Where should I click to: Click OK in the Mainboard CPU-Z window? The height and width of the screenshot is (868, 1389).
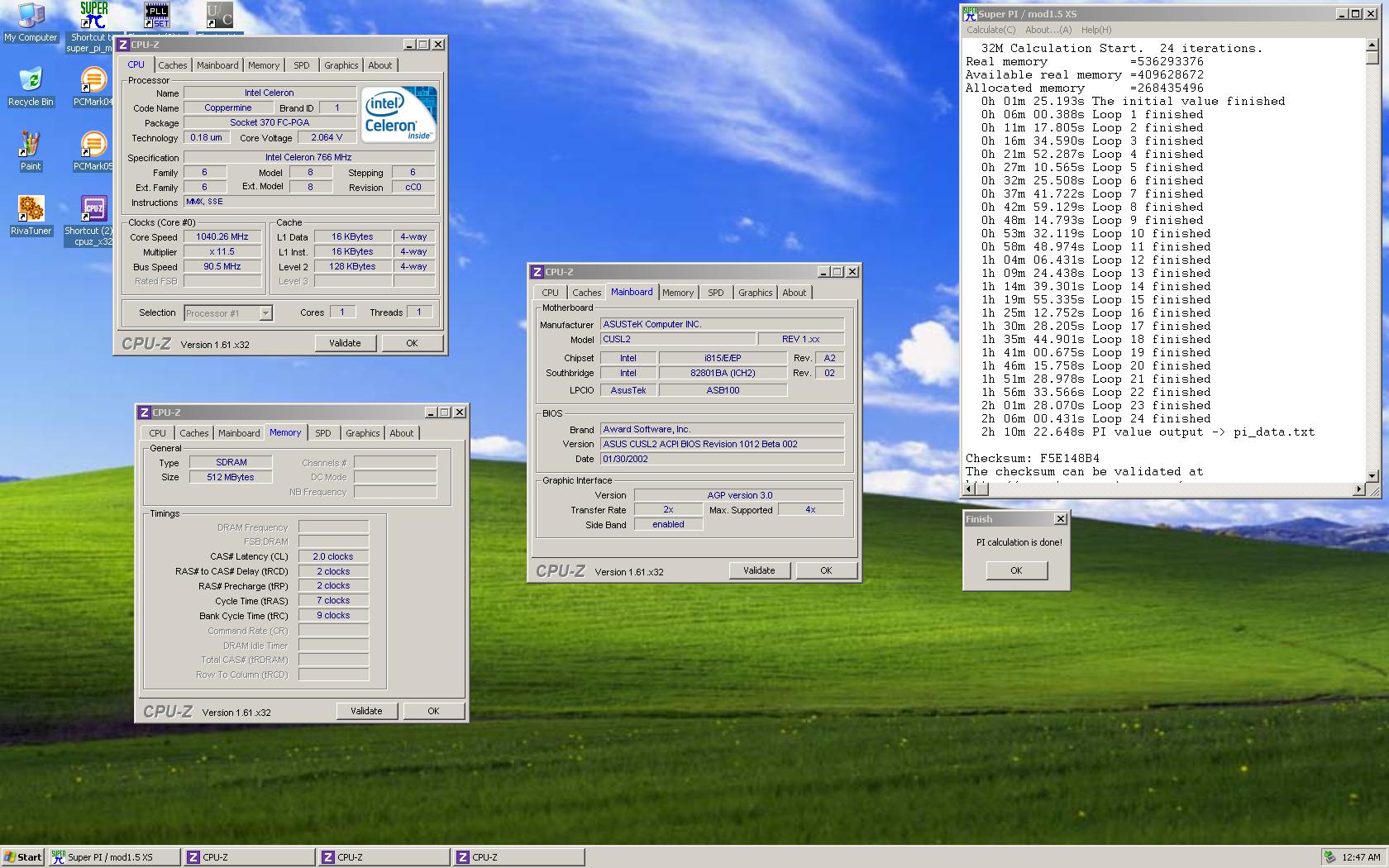point(826,570)
